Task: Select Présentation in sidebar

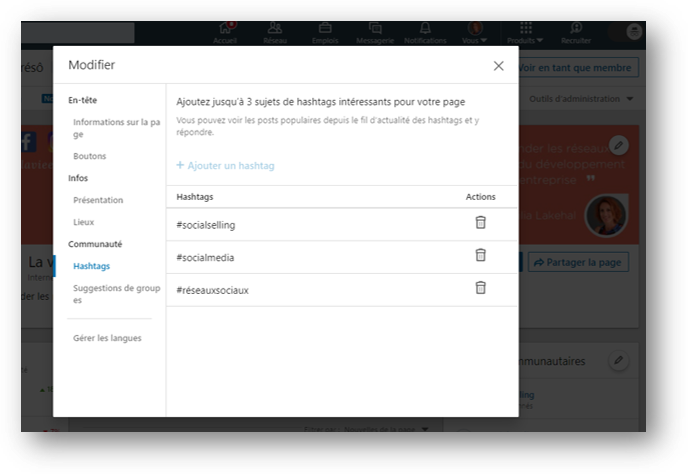Action: click(x=98, y=200)
